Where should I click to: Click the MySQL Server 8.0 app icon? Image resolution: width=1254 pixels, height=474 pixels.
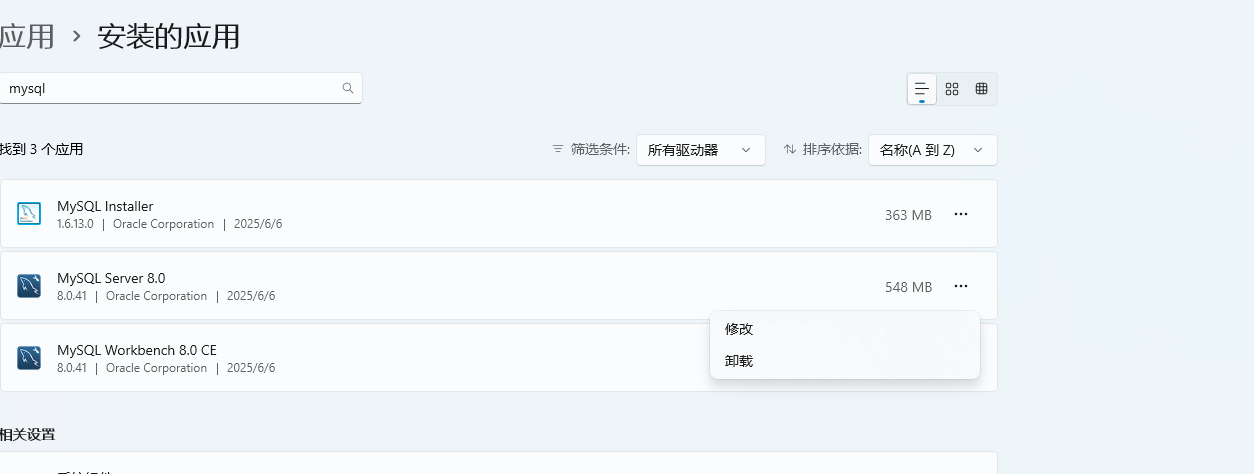pos(29,286)
